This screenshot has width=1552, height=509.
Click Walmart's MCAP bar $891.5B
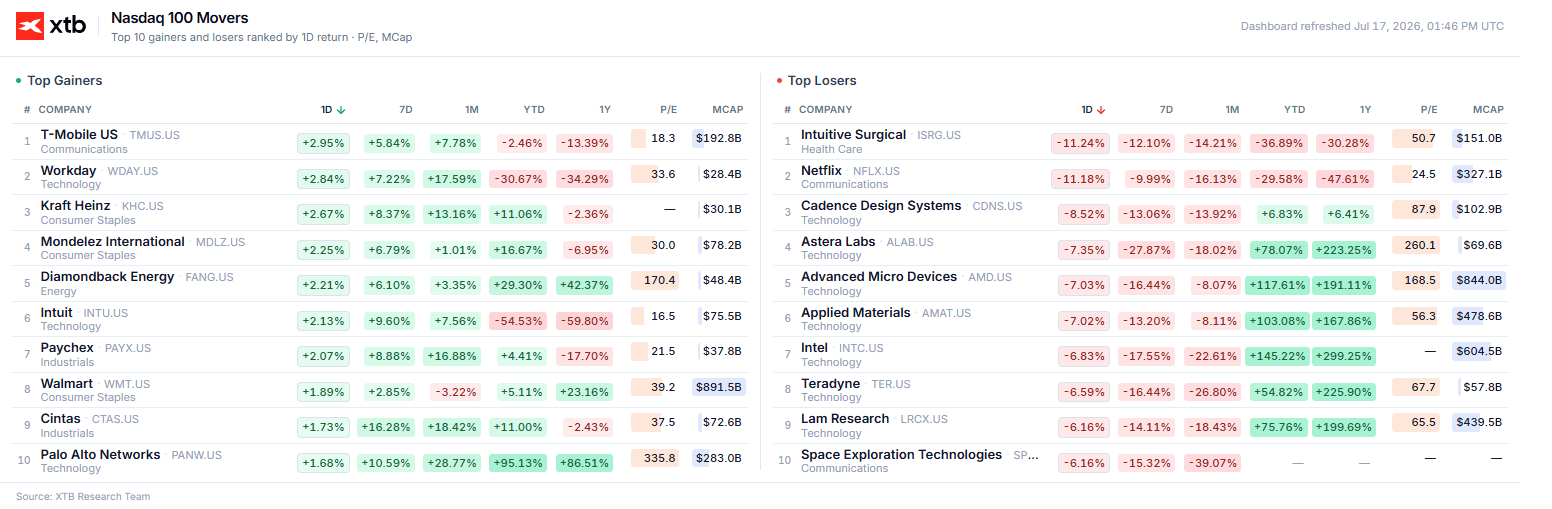pos(719,387)
